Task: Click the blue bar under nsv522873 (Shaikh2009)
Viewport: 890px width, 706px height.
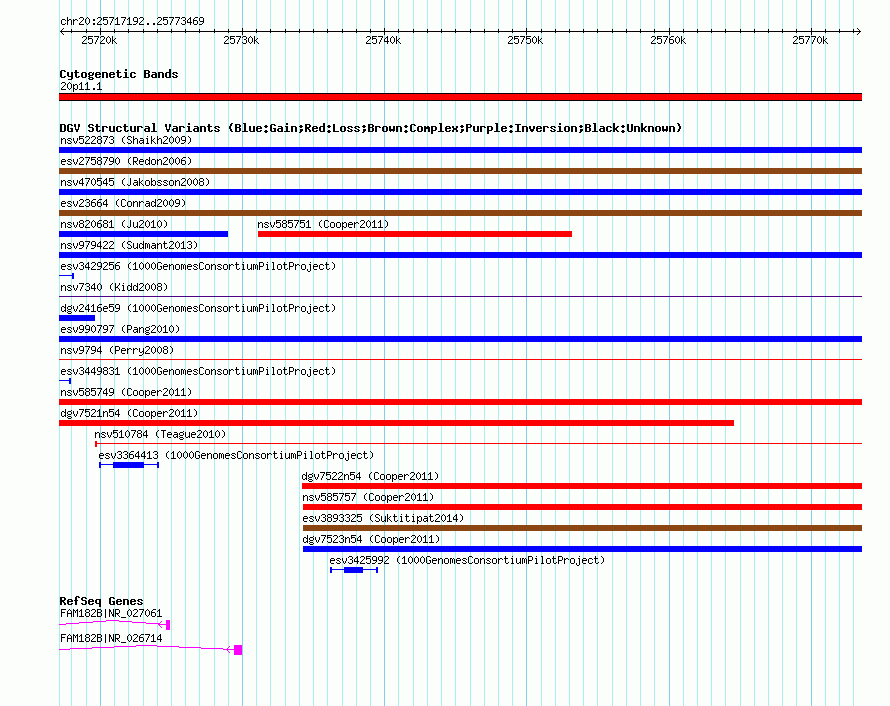Action: point(460,150)
